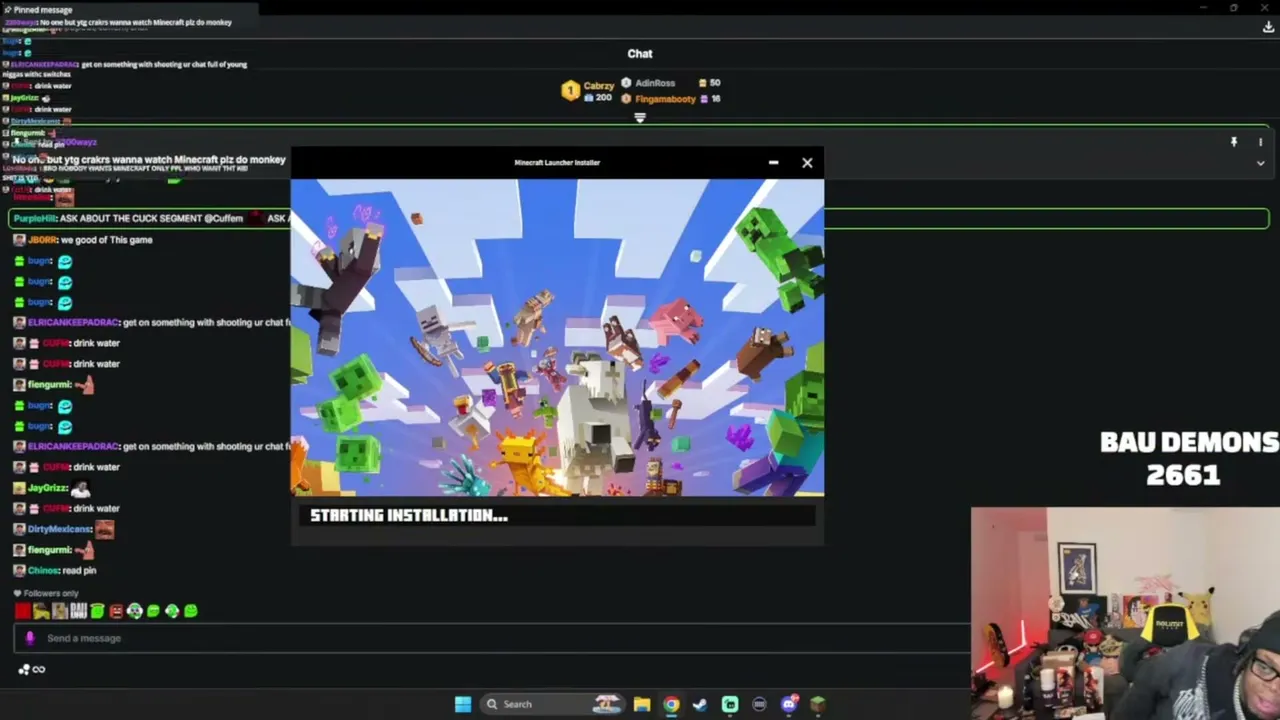Viewport: 1280px width, 720px height.
Task: Click the username DirtyMexicans in chat
Action: pyautogui.click(x=59, y=529)
